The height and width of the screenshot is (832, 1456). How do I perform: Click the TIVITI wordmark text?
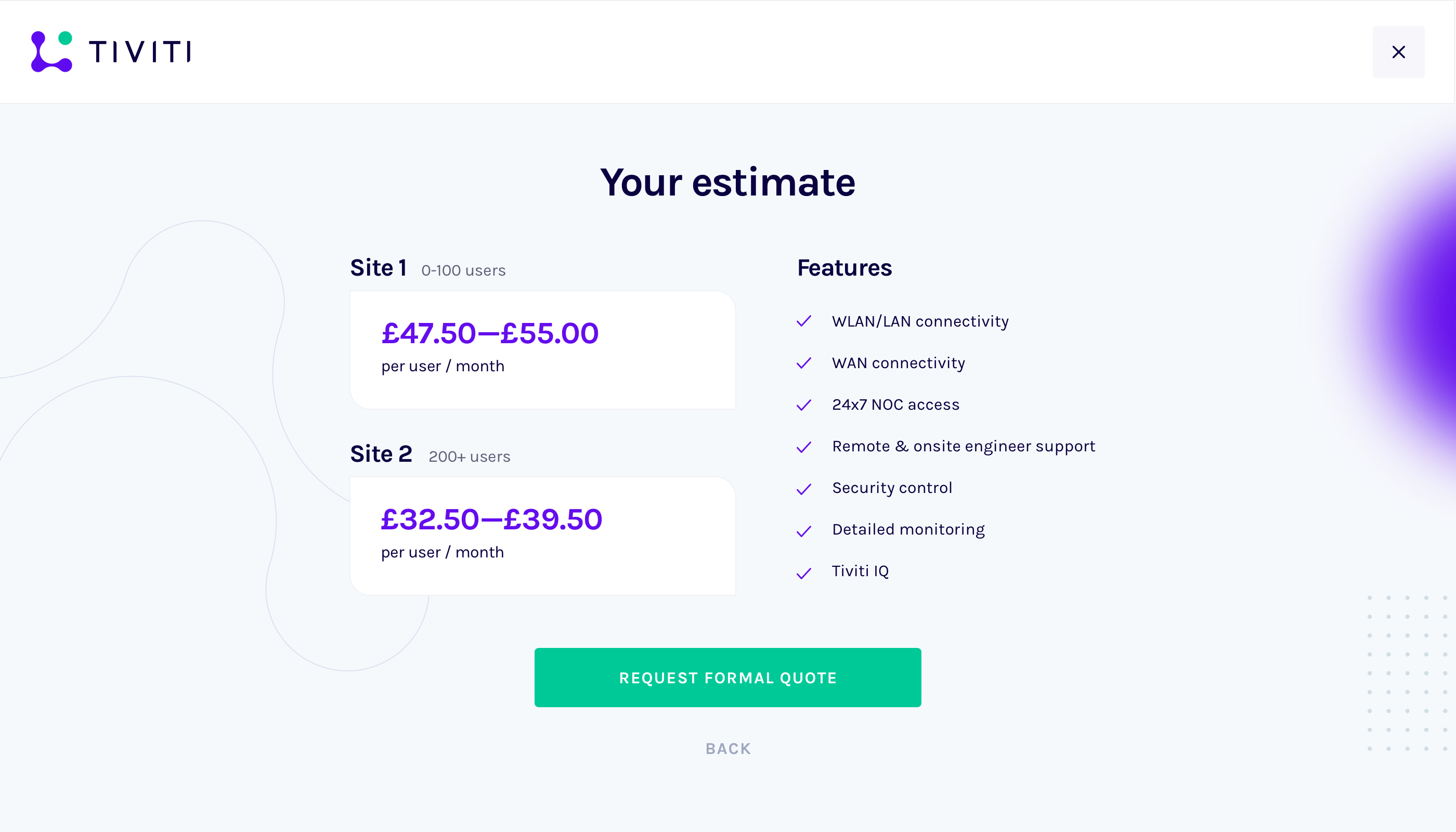(x=140, y=52)
